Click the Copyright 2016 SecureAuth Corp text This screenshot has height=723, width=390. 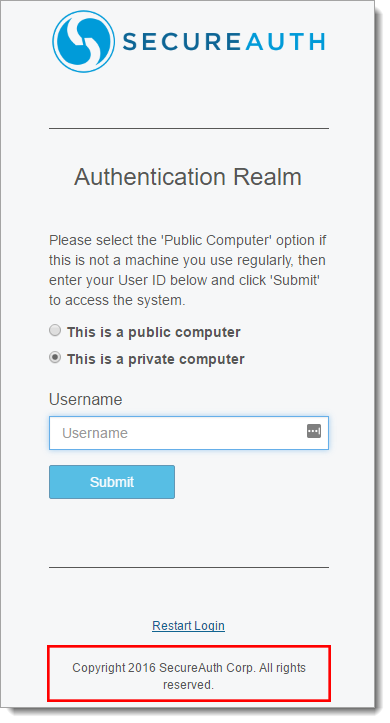(164, 668)
